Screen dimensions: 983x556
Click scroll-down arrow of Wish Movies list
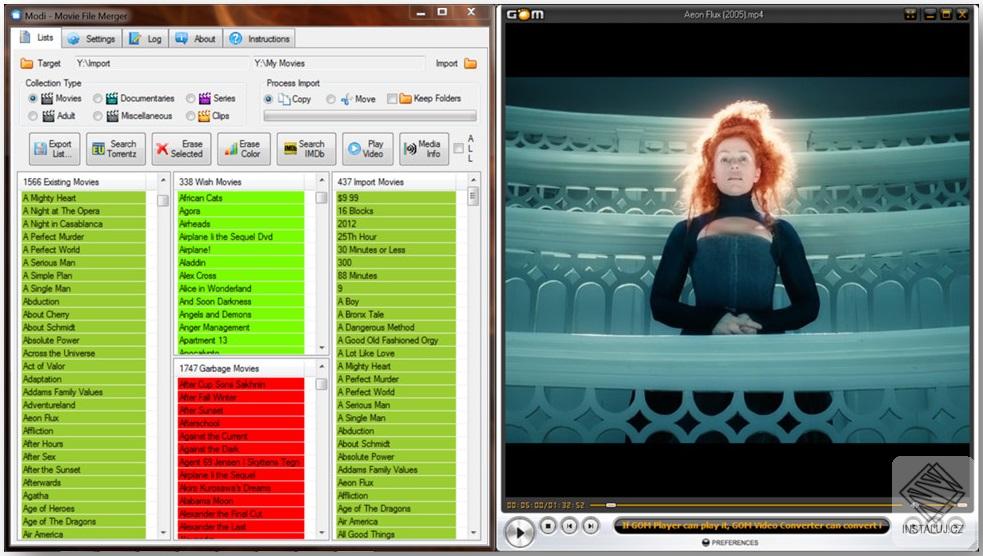322,347
